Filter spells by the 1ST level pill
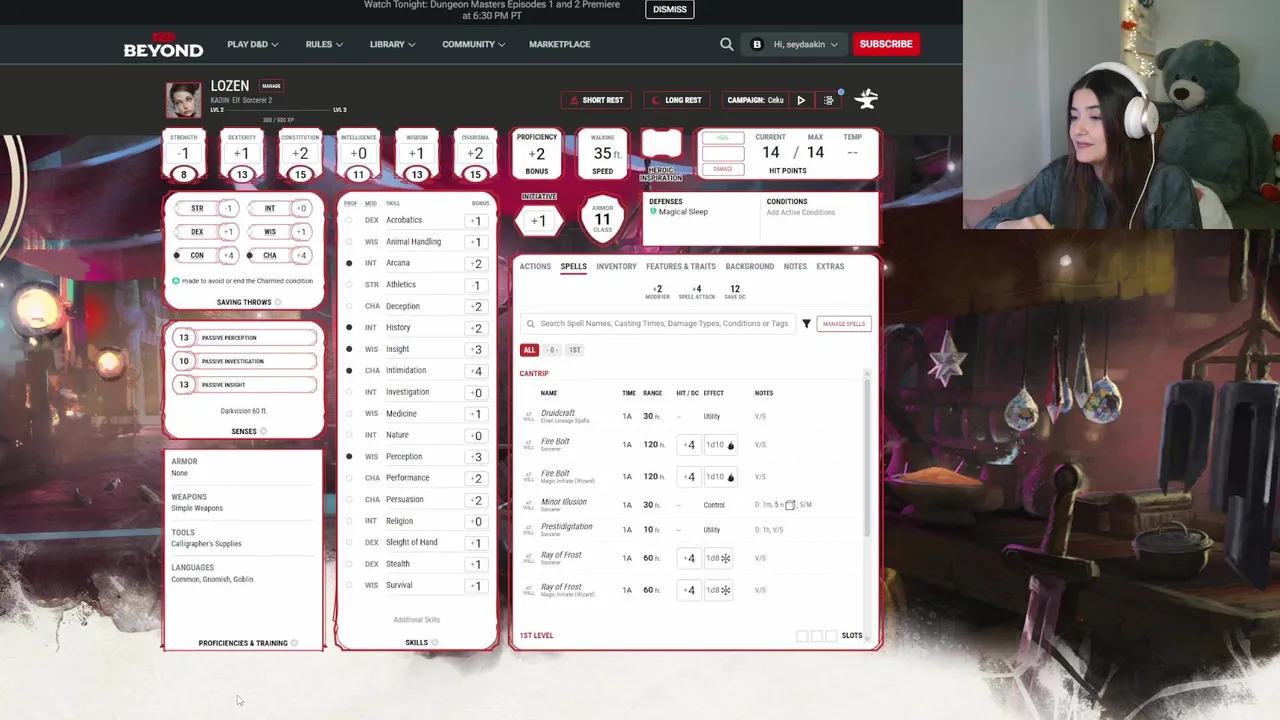 coord(574,350)
